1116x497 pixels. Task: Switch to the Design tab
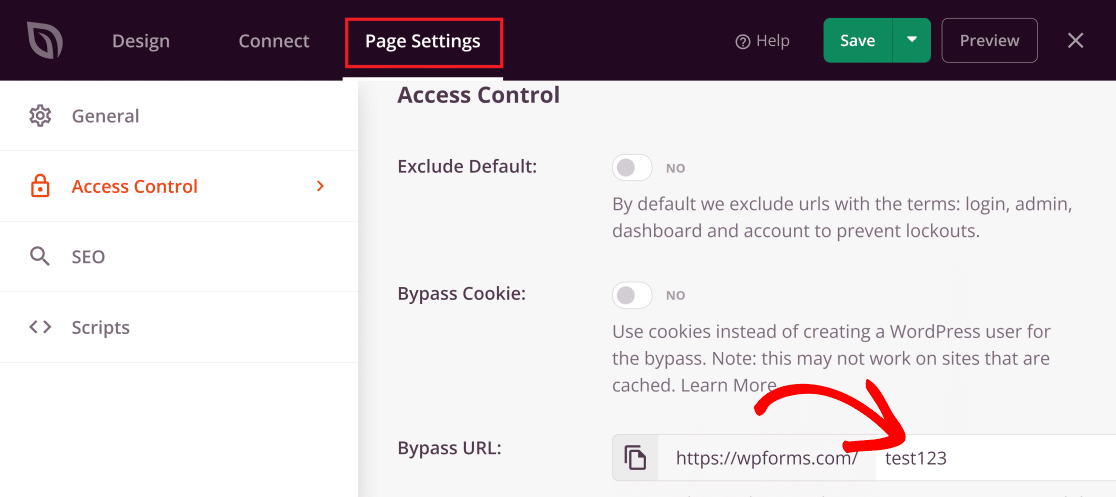pyautogui.click(x=141, y=41)
